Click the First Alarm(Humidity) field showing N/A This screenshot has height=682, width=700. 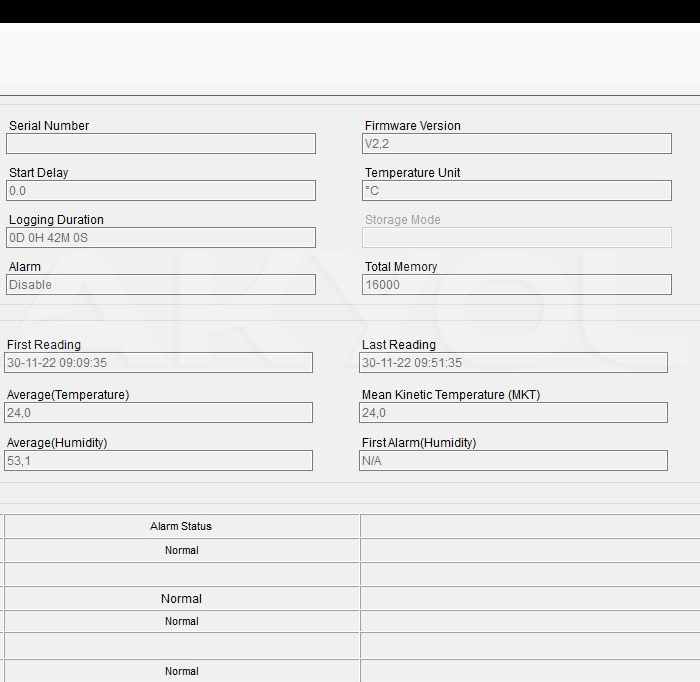pyautogui.click(x=513, y=461)
